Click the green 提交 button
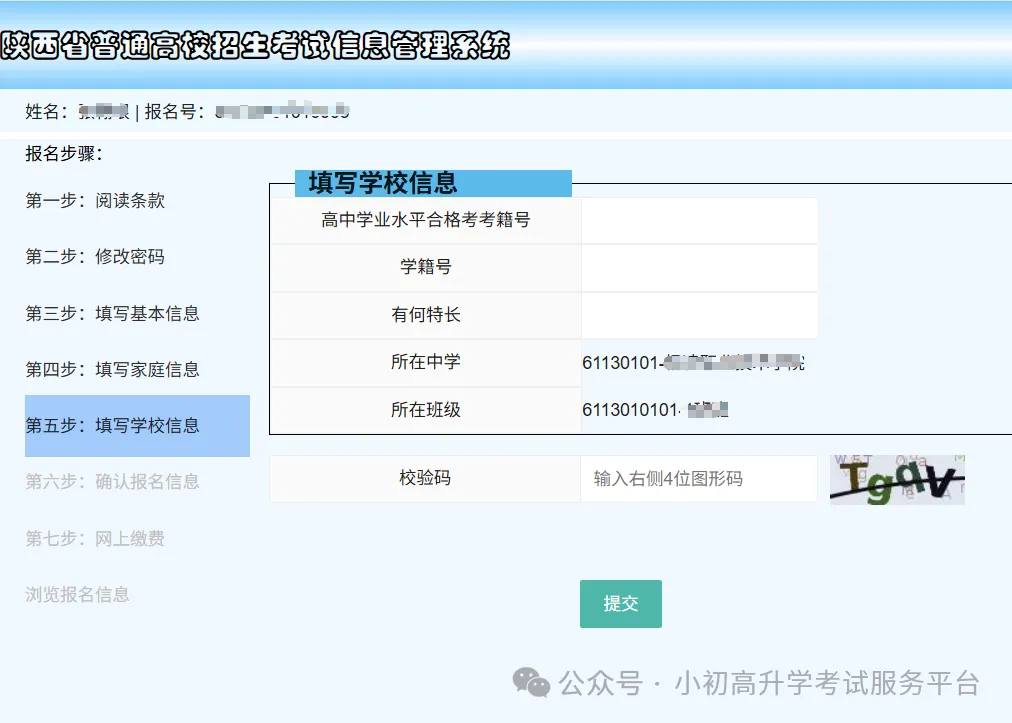1012x723 pixels. point(621,604)
